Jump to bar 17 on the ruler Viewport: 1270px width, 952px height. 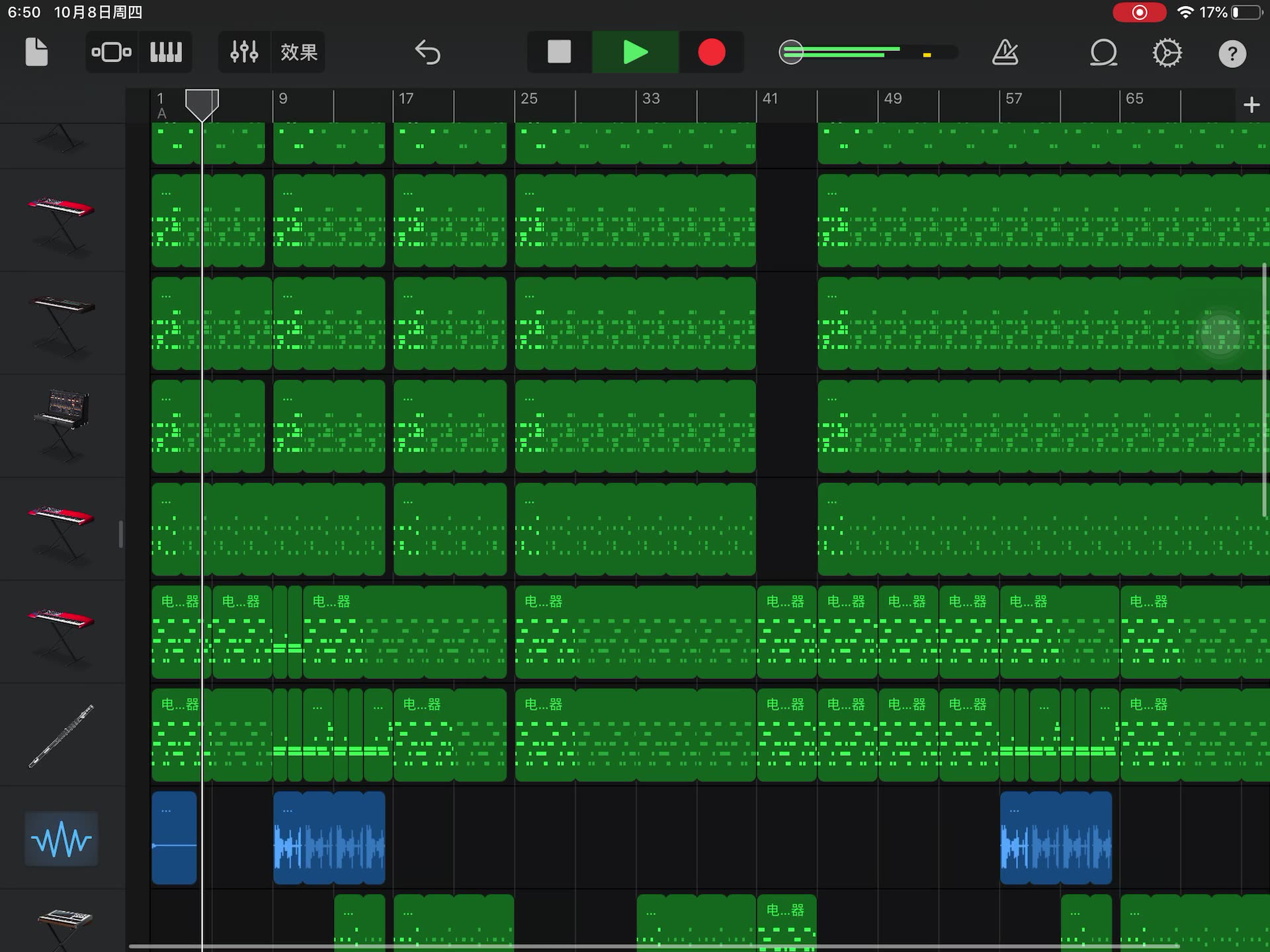406,99
